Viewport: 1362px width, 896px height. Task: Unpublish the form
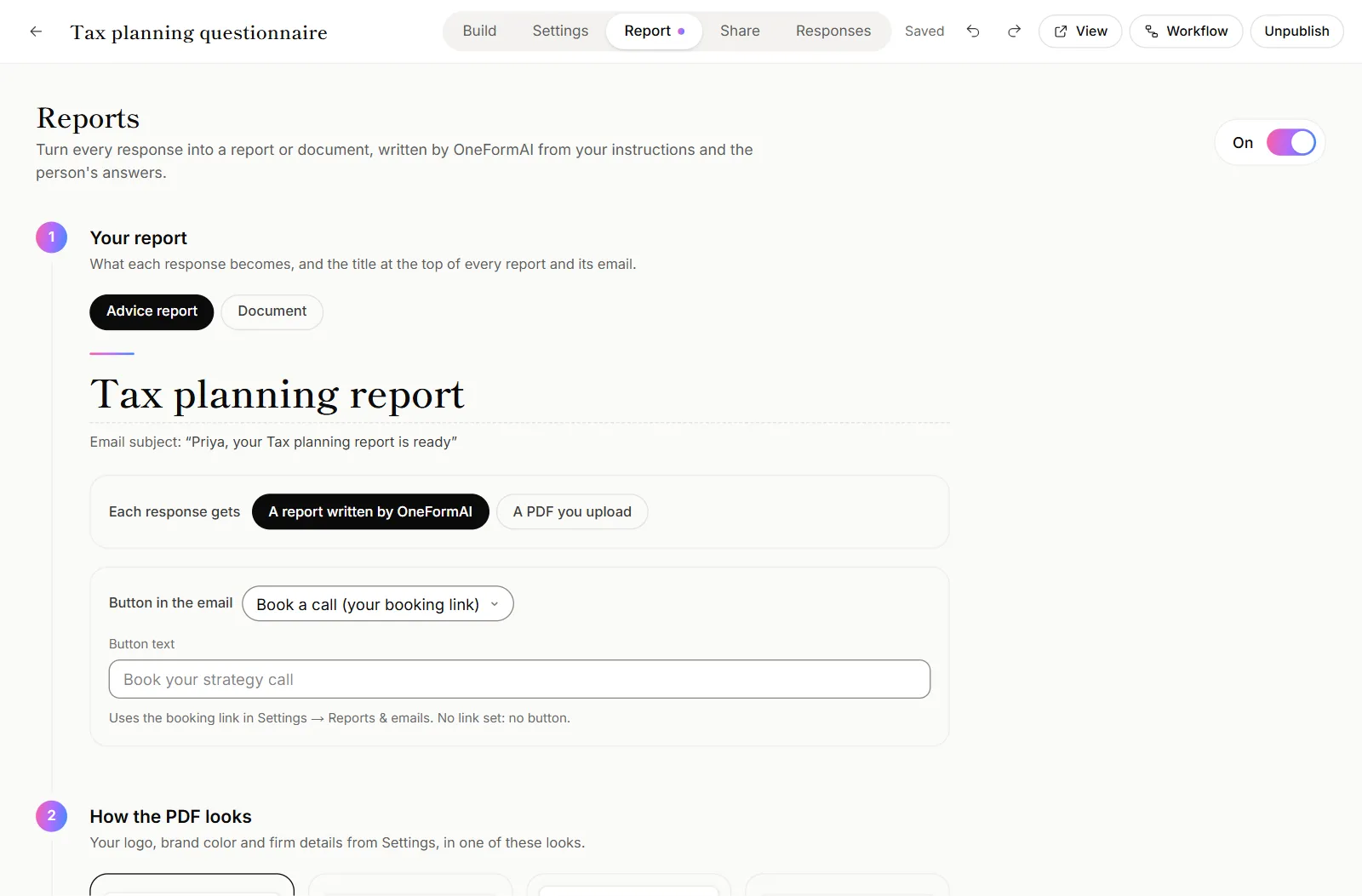pyautogui.click(x=1296, y=31)
